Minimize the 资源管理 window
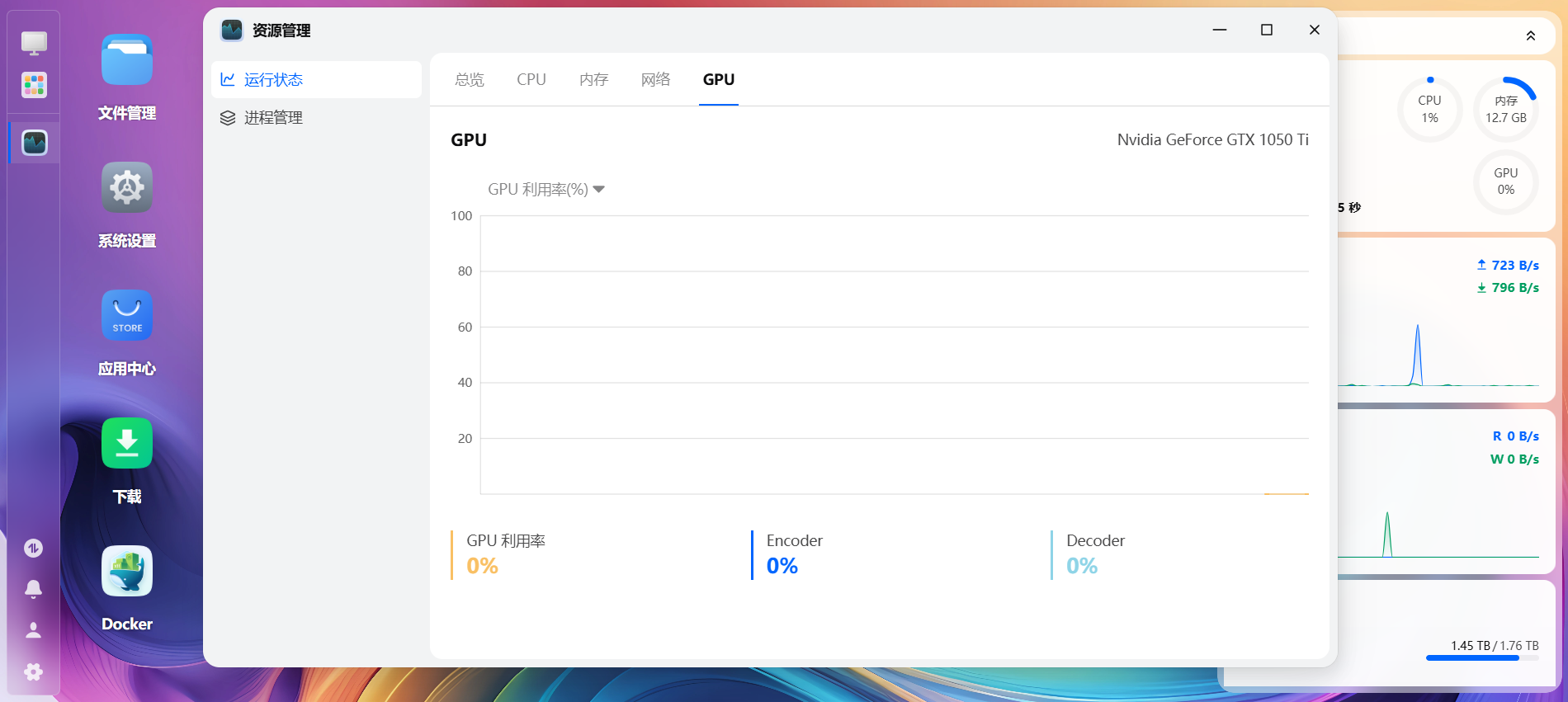1568x702 pixels. coord(1220,30)
